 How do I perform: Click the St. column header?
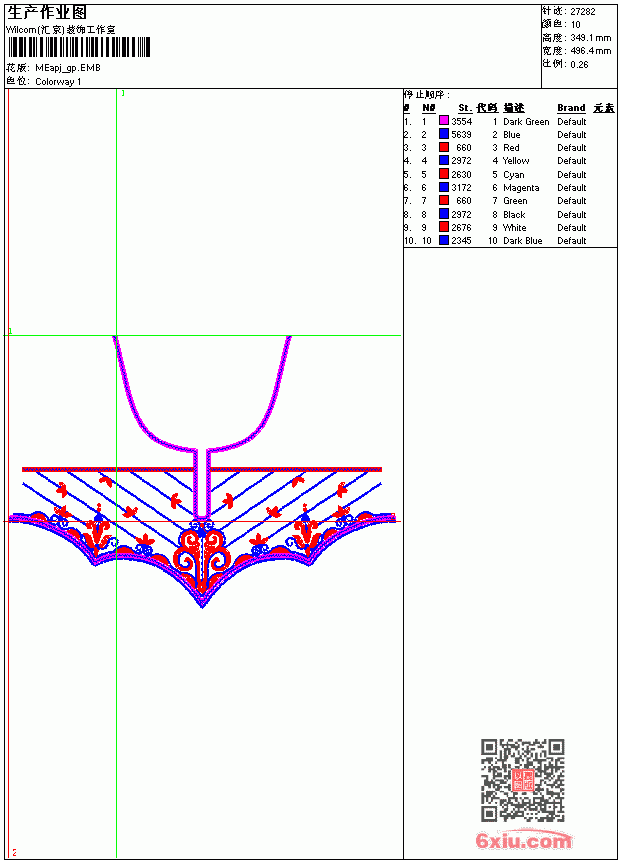tap(465, 108)
